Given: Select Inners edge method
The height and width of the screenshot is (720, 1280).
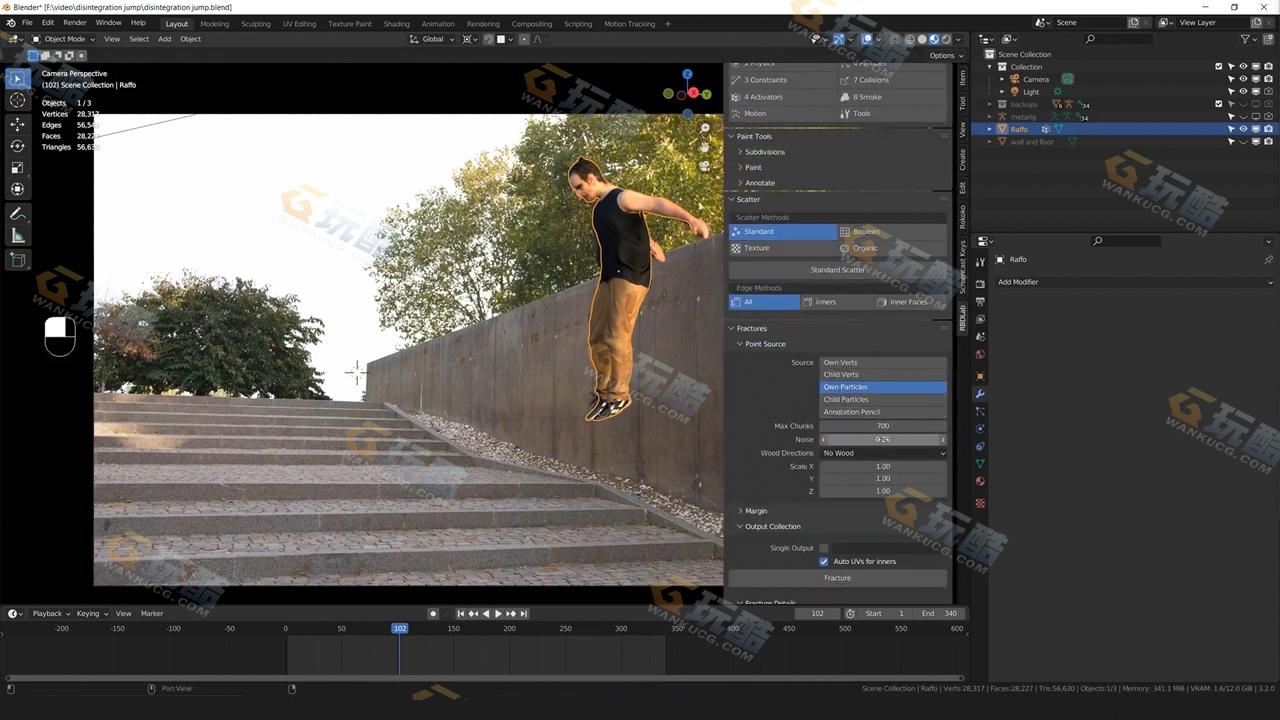Looking at the screenshot, I should [x=837, y=302].
